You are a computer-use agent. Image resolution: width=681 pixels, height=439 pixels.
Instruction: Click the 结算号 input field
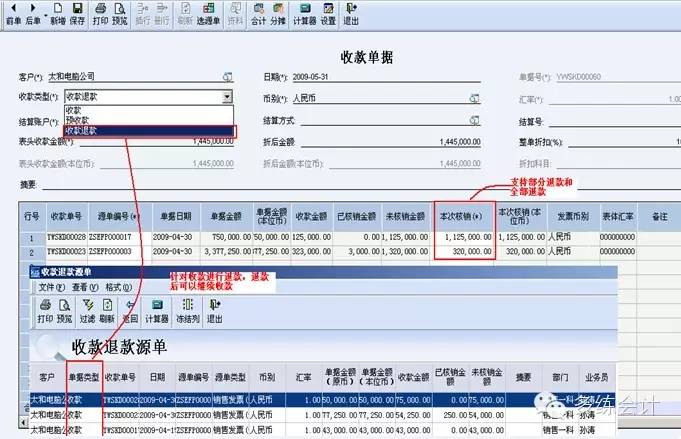[x=615, y=122]
